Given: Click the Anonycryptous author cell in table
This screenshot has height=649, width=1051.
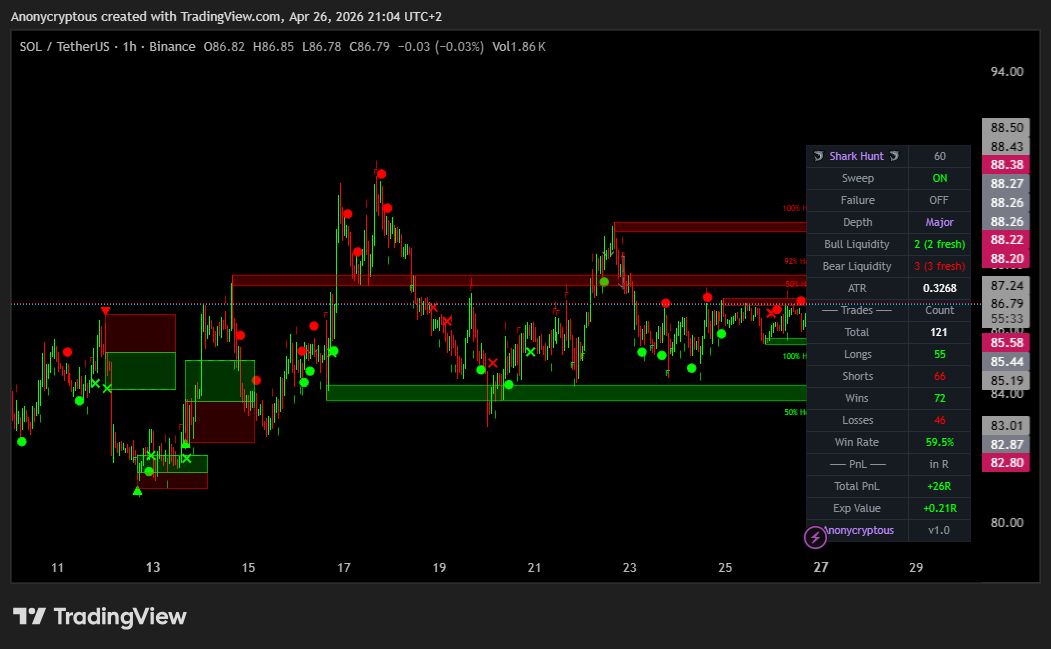Looking at the screenshot, I should (857, 530).
